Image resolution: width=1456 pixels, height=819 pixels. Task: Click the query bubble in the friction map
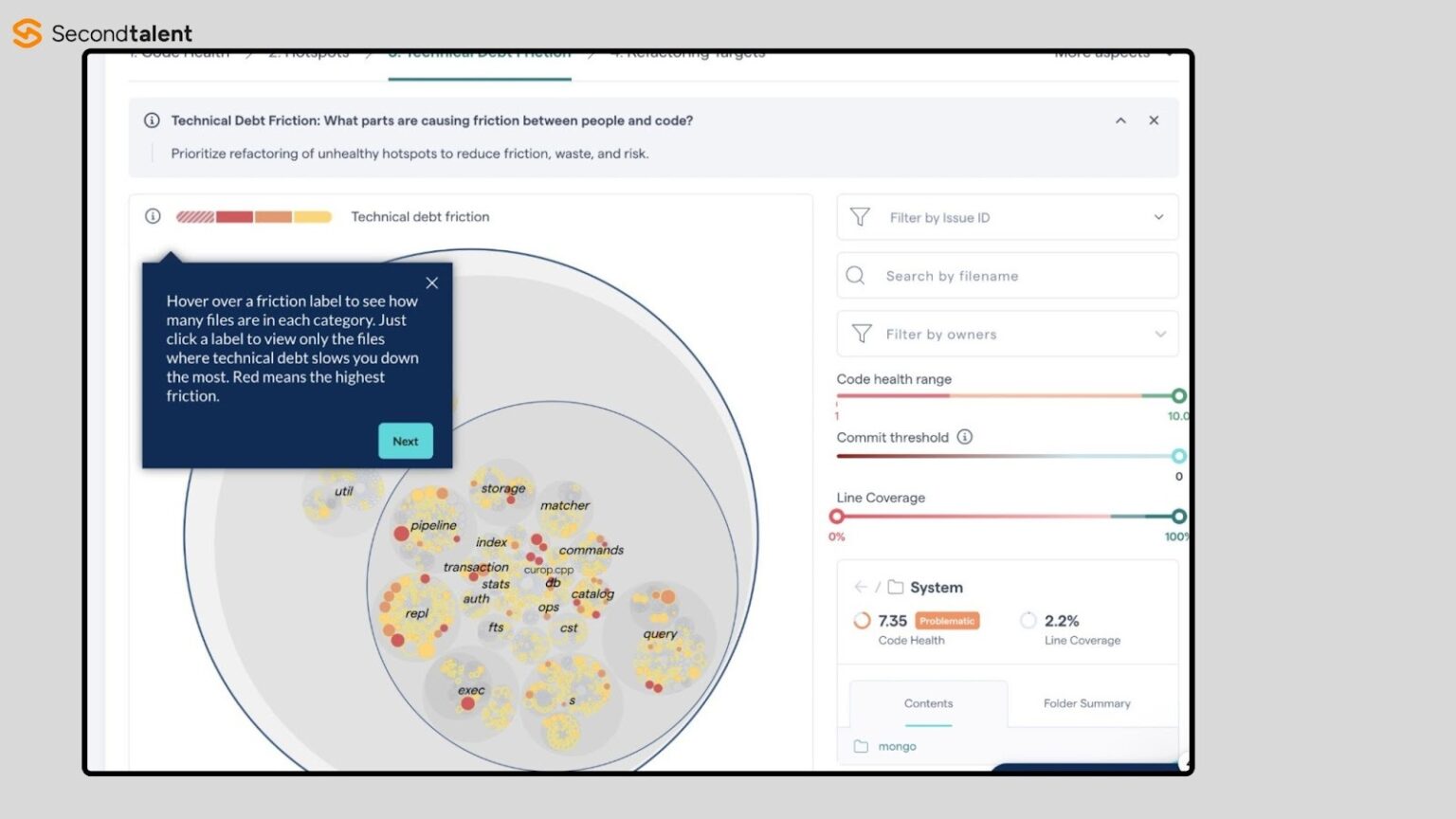[x=660, y=633]
